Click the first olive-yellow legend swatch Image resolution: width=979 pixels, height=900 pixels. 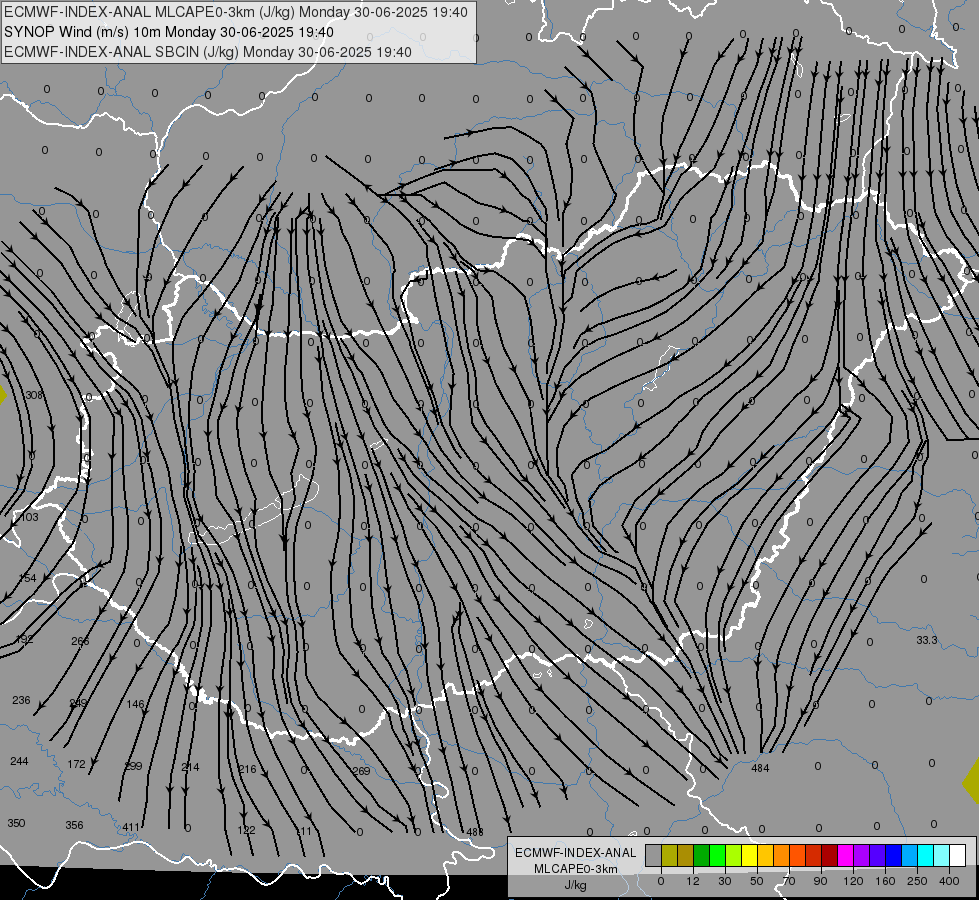tap(669, 855)
